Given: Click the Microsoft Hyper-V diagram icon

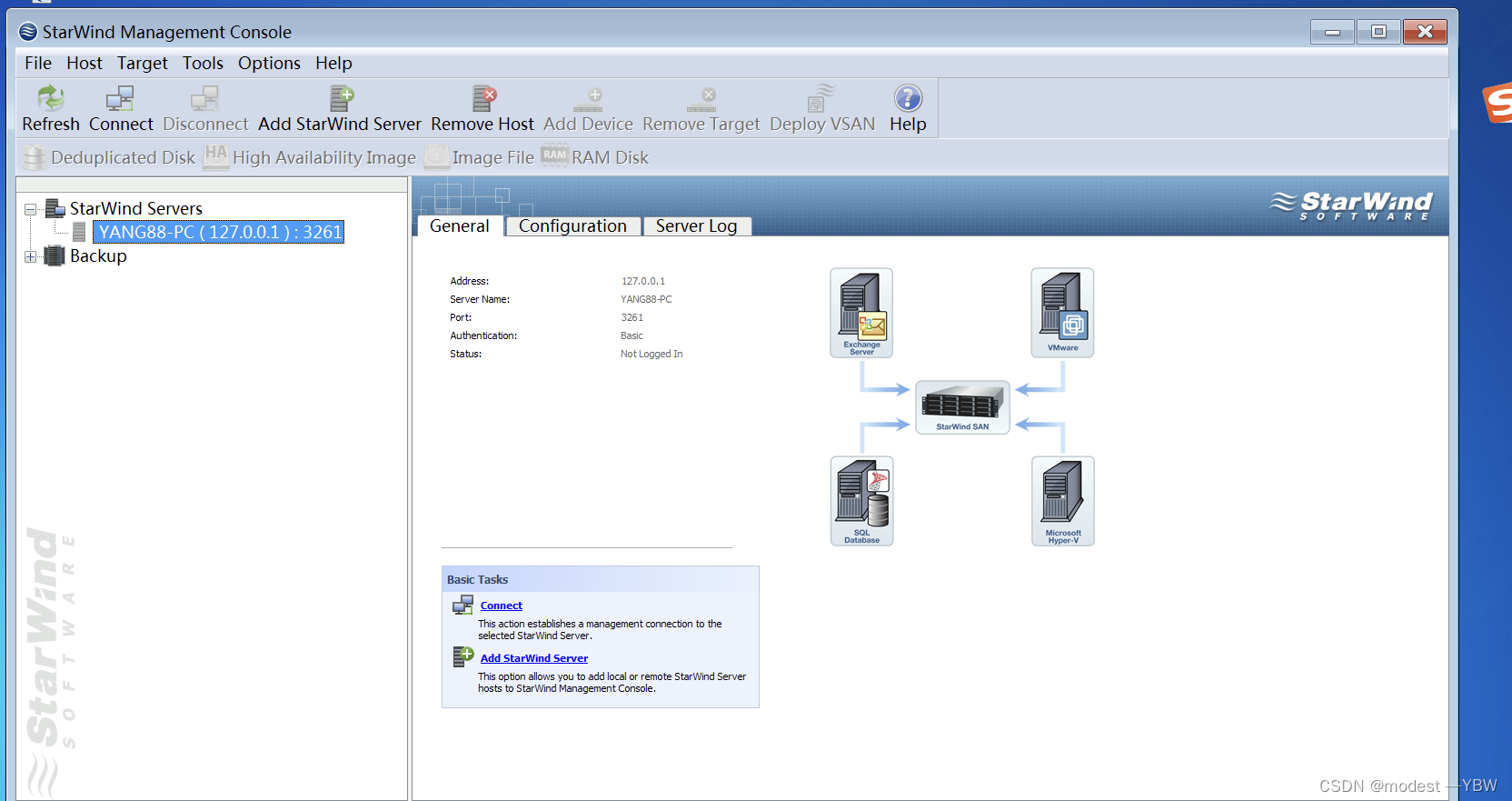Looking at the screenshot, I should [1062, 501].
